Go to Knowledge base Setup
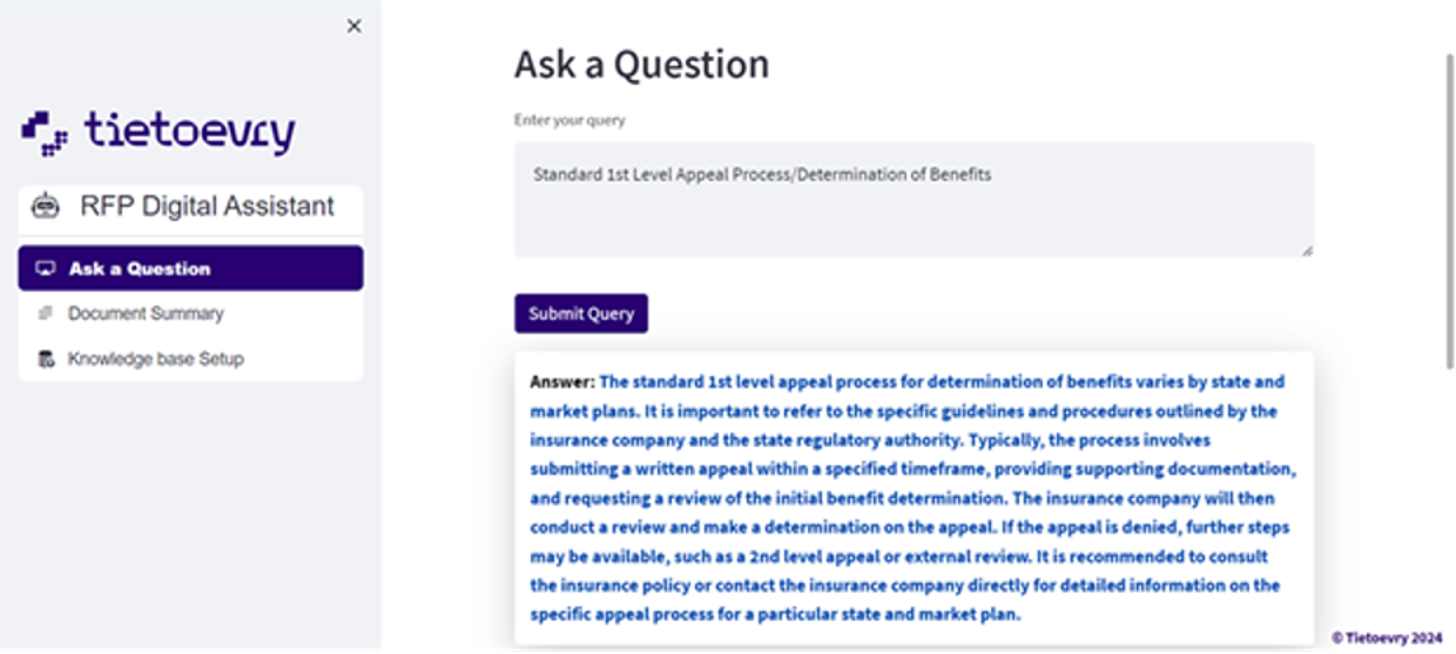The width and height of the screenshot is (1456, 654). pos(155,359)
